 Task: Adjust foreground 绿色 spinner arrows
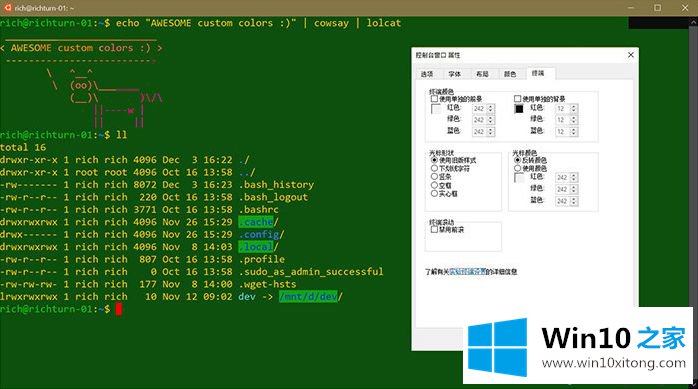491,120
